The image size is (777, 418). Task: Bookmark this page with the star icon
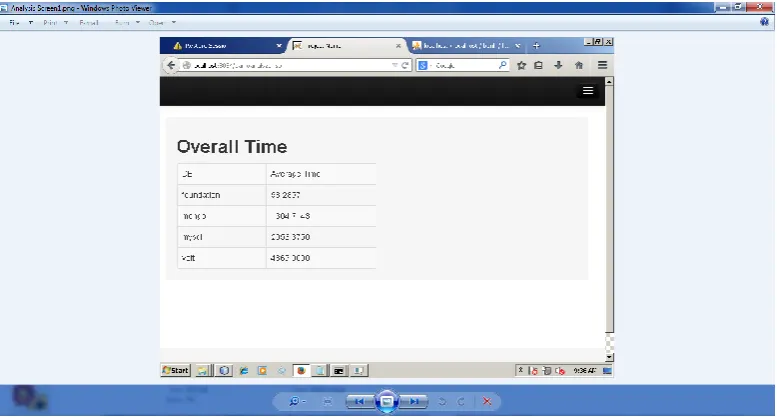pos(521,65)
